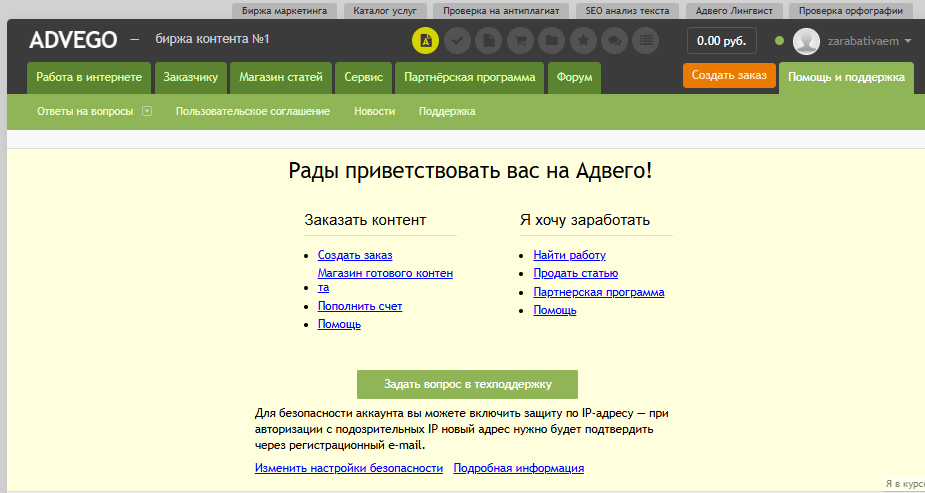
Task: Follow the Партнерская программа link in list
Action: point(599,292)
